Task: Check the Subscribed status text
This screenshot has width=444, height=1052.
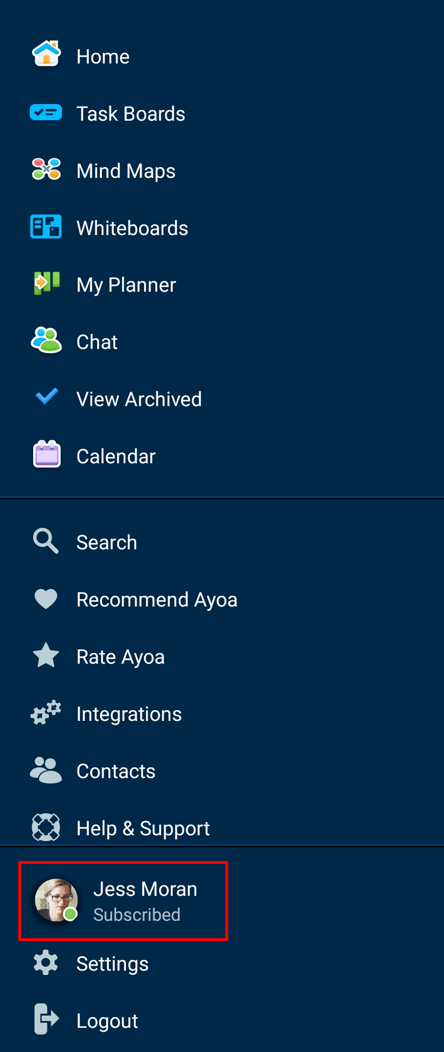Action: point(137,914)
